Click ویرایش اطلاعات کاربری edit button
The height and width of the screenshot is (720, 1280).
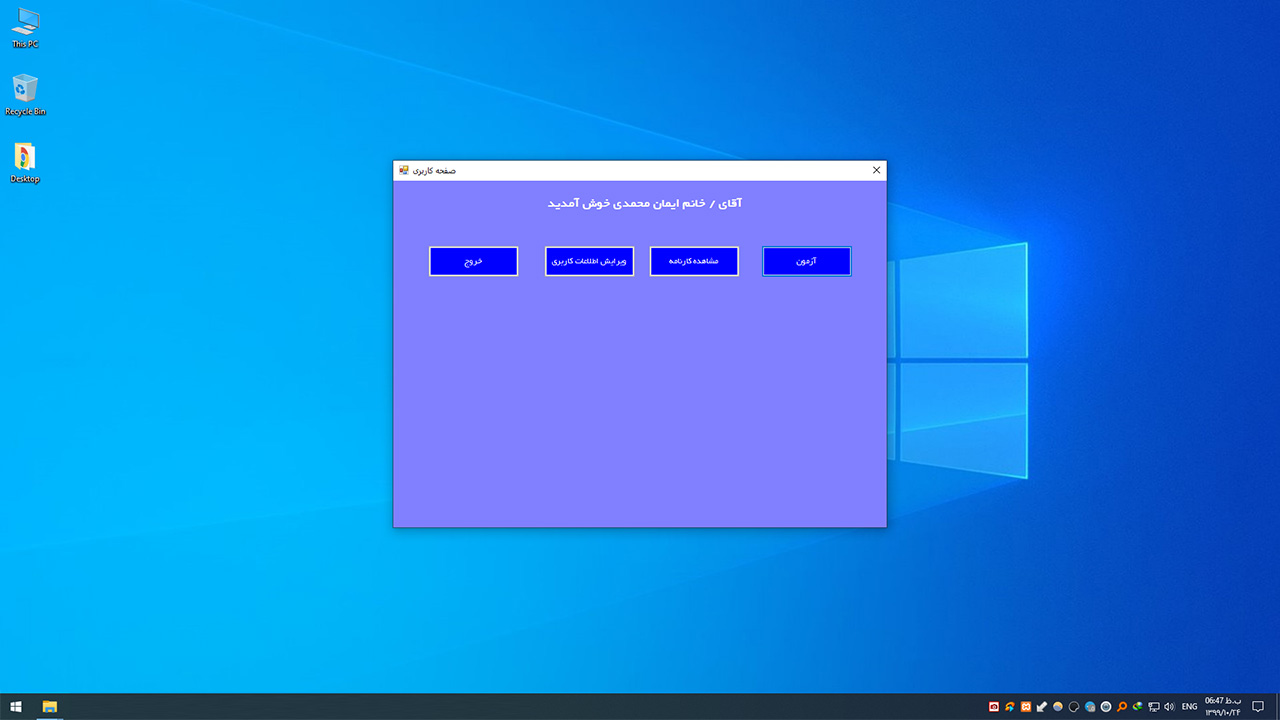point(589,261)
